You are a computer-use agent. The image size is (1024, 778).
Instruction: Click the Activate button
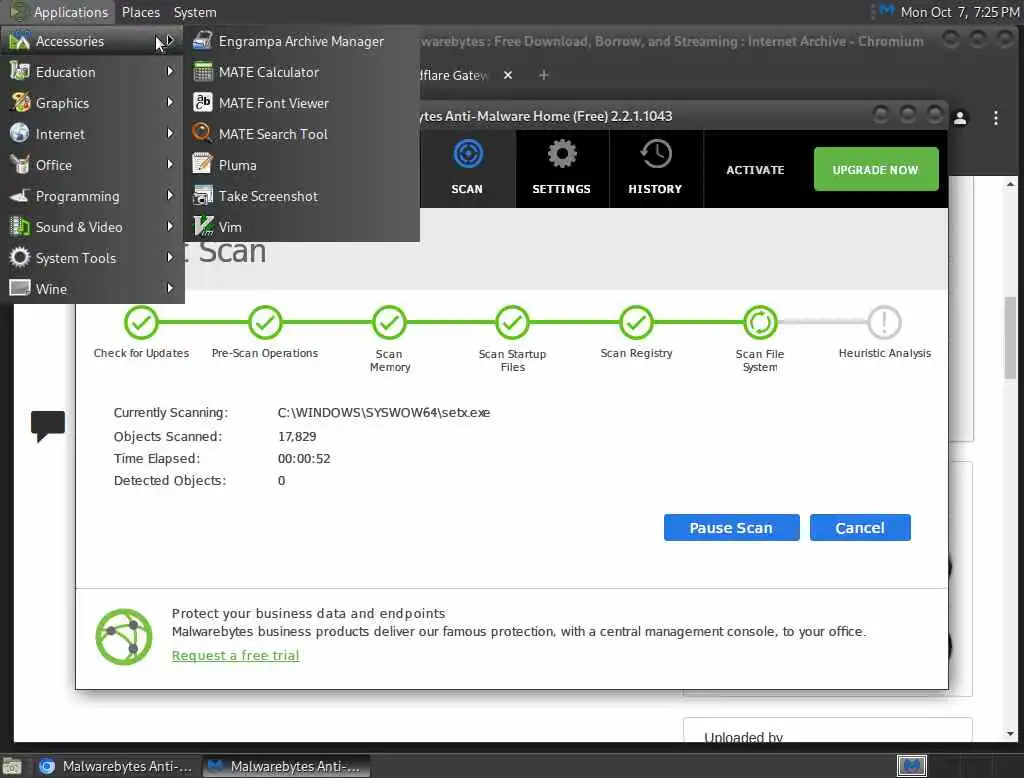point(756,170)
